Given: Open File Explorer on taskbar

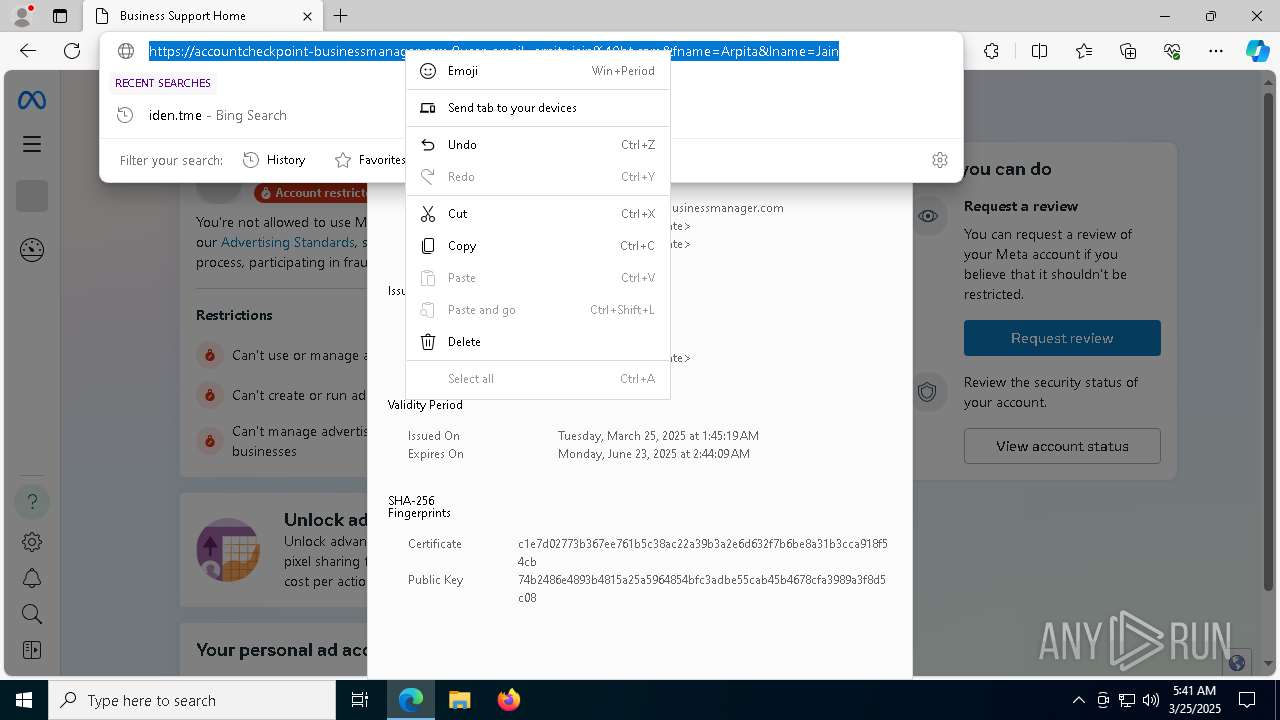Looking at the screenshot, I should 459,700.
